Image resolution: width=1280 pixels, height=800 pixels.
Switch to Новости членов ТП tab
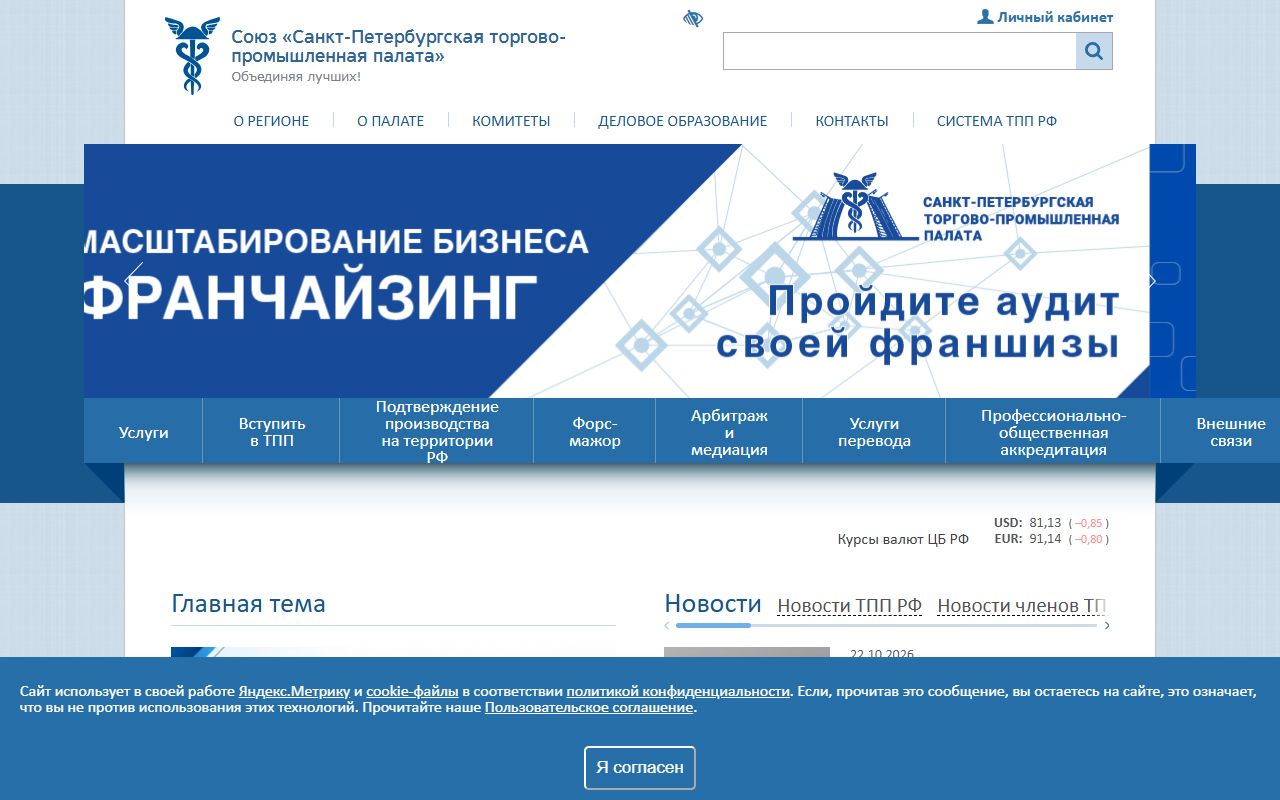(1021, 606)
